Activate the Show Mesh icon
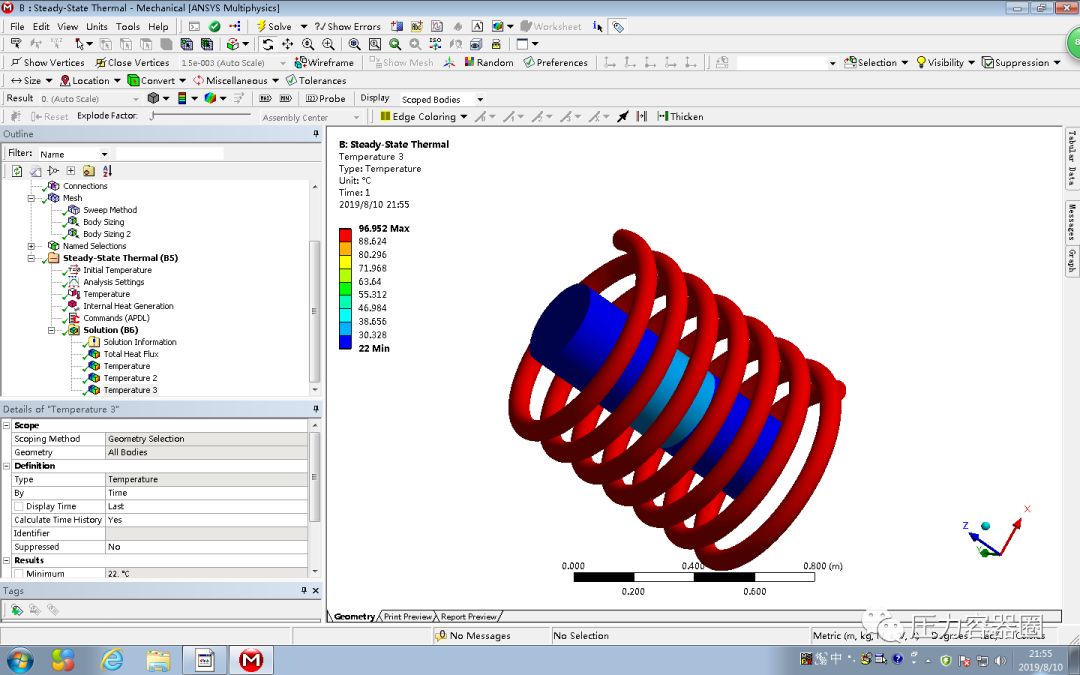1080x675 pixels. coord(400,62)
